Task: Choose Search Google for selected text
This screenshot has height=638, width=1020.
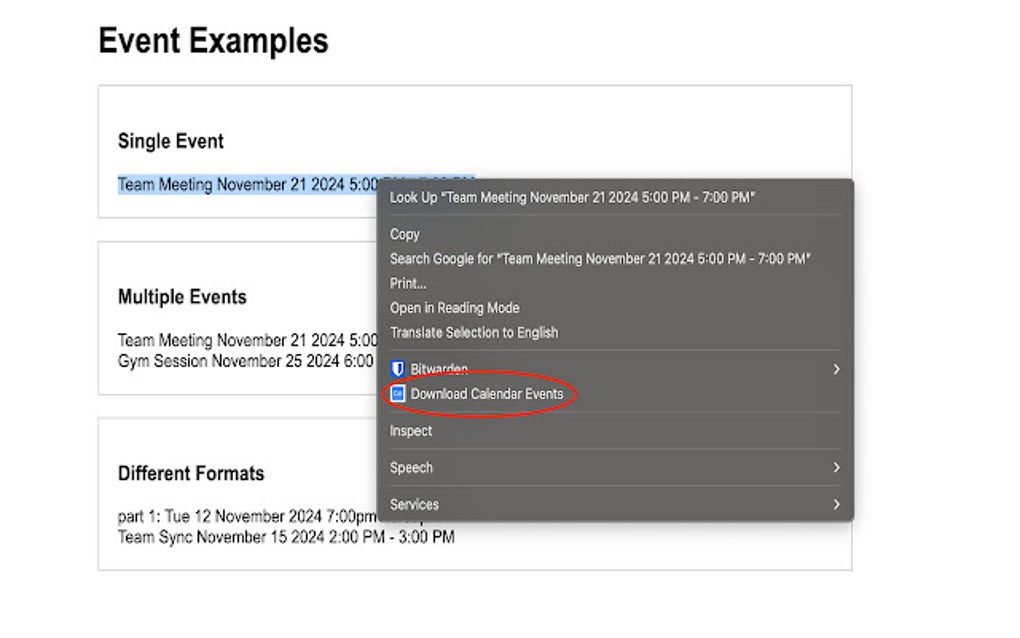Action: (600, 258)
